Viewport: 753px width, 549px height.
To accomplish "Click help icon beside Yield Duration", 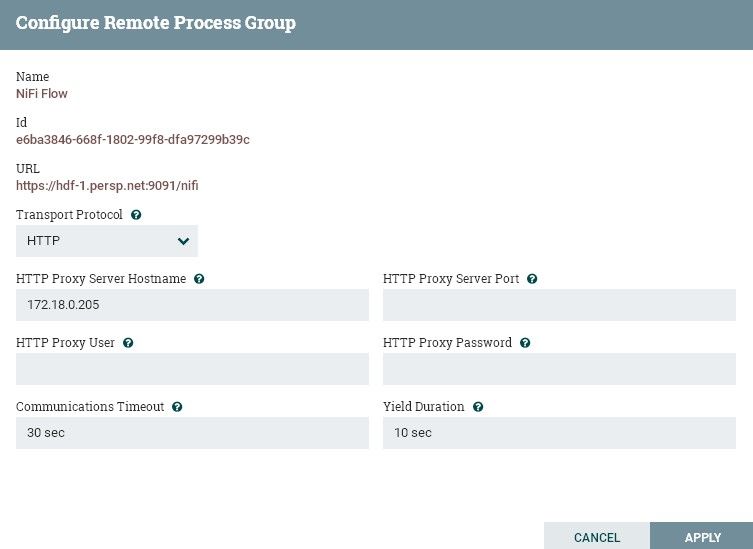I will tap(478, 407).
